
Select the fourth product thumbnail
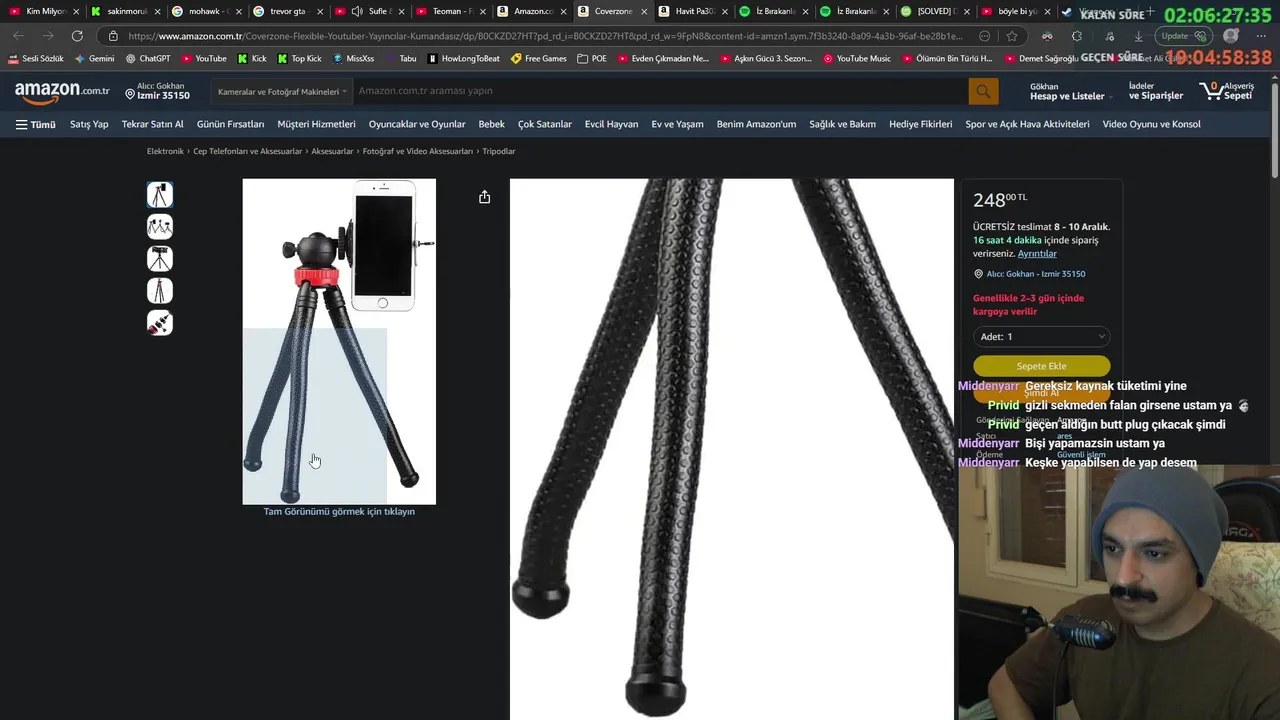tap(160, 290)
